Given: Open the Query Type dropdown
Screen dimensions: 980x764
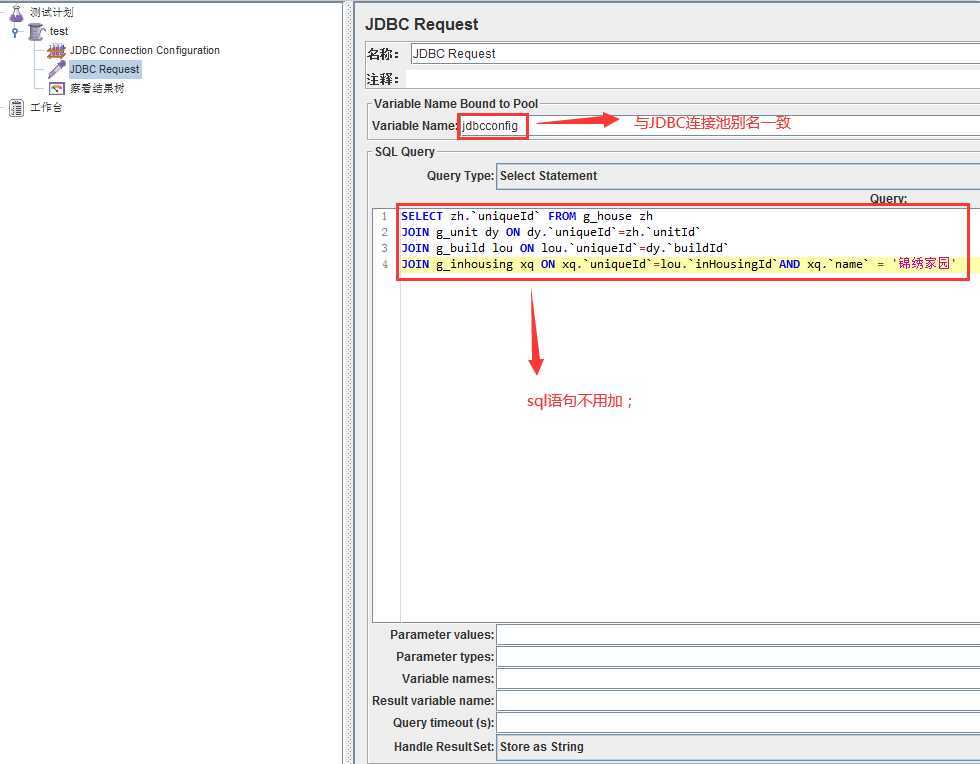Looking at the screenshot, I should point(738,176).
